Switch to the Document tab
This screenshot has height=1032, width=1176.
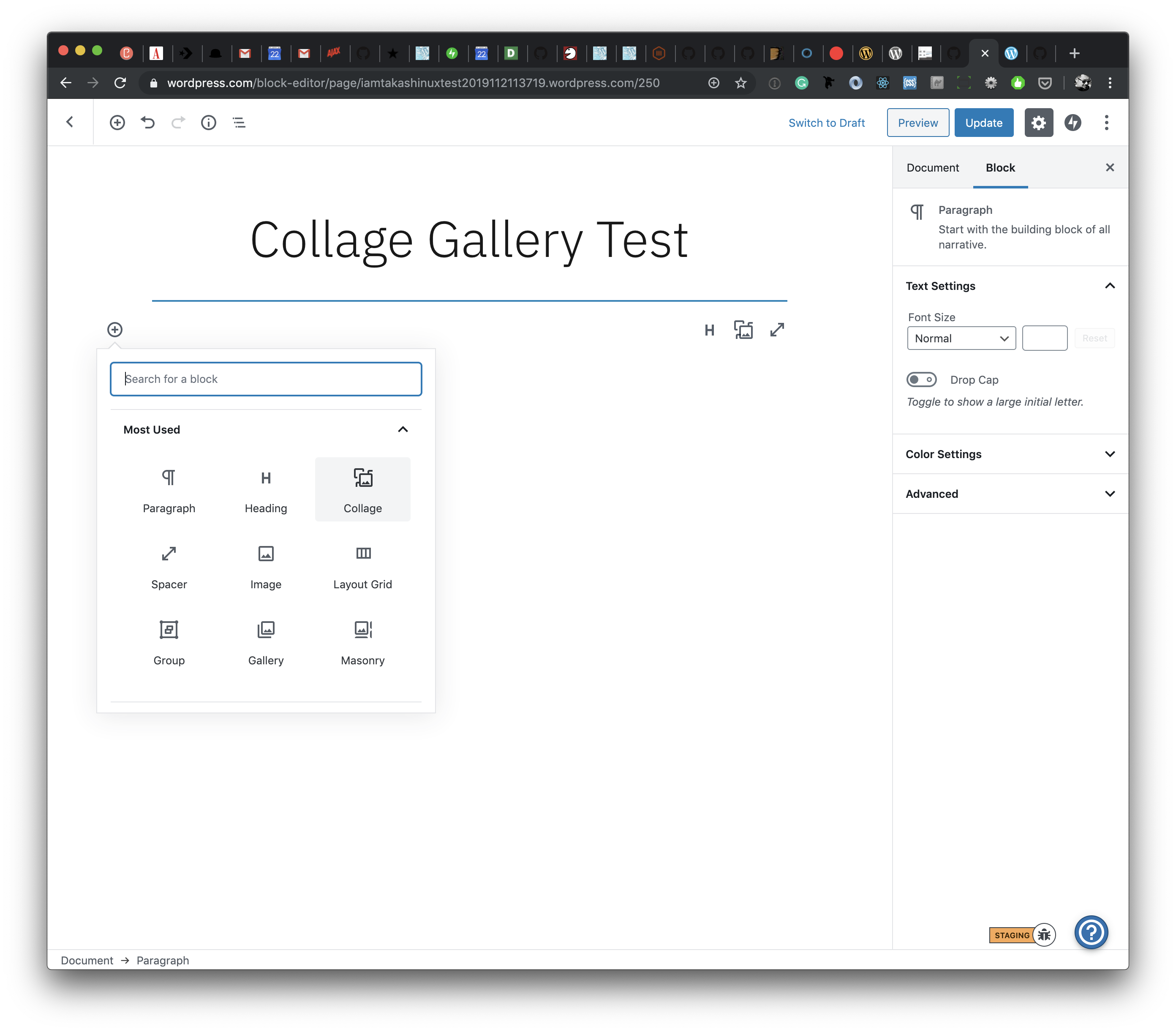coord(932,167)
